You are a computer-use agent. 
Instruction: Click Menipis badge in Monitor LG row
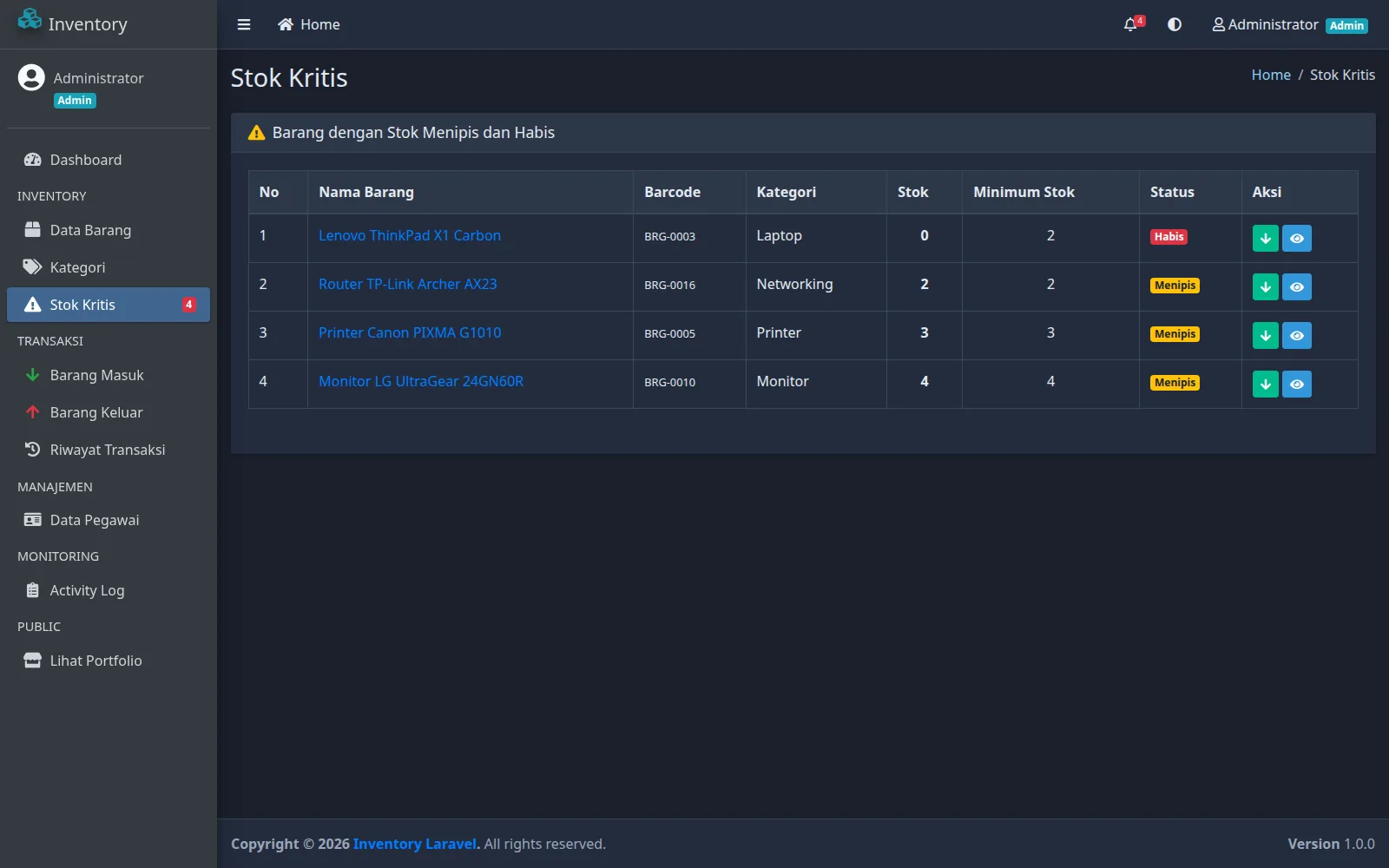click(x=1175, y=382)
